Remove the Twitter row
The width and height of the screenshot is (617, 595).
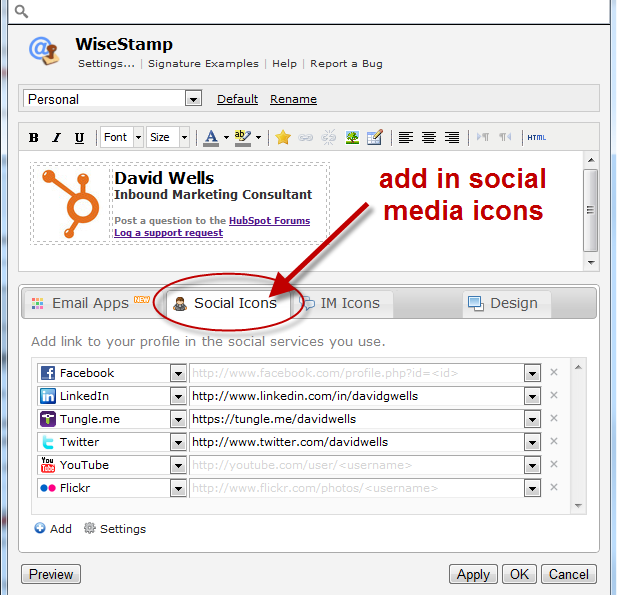pyautogui.click(x=554, y=441)
